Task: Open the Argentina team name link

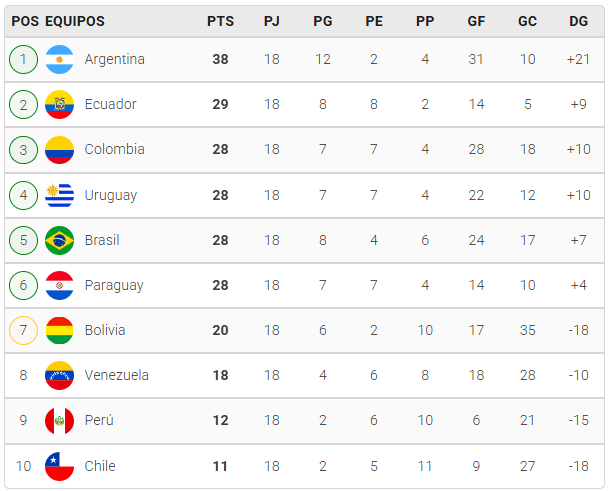Action: point(115,59)
